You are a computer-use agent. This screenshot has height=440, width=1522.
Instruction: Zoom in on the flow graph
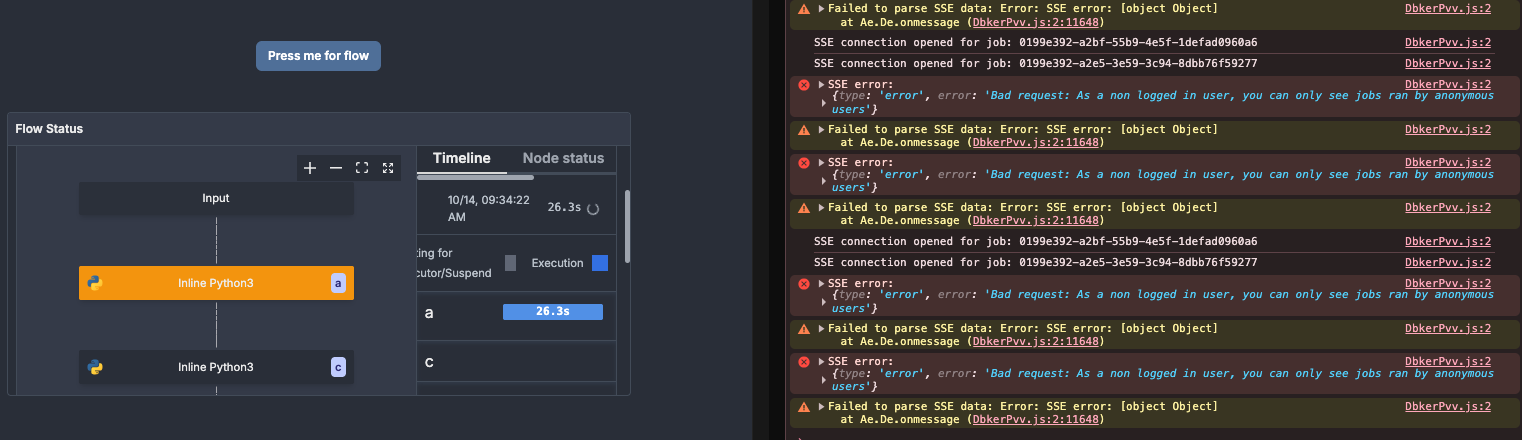coord(310,168)
